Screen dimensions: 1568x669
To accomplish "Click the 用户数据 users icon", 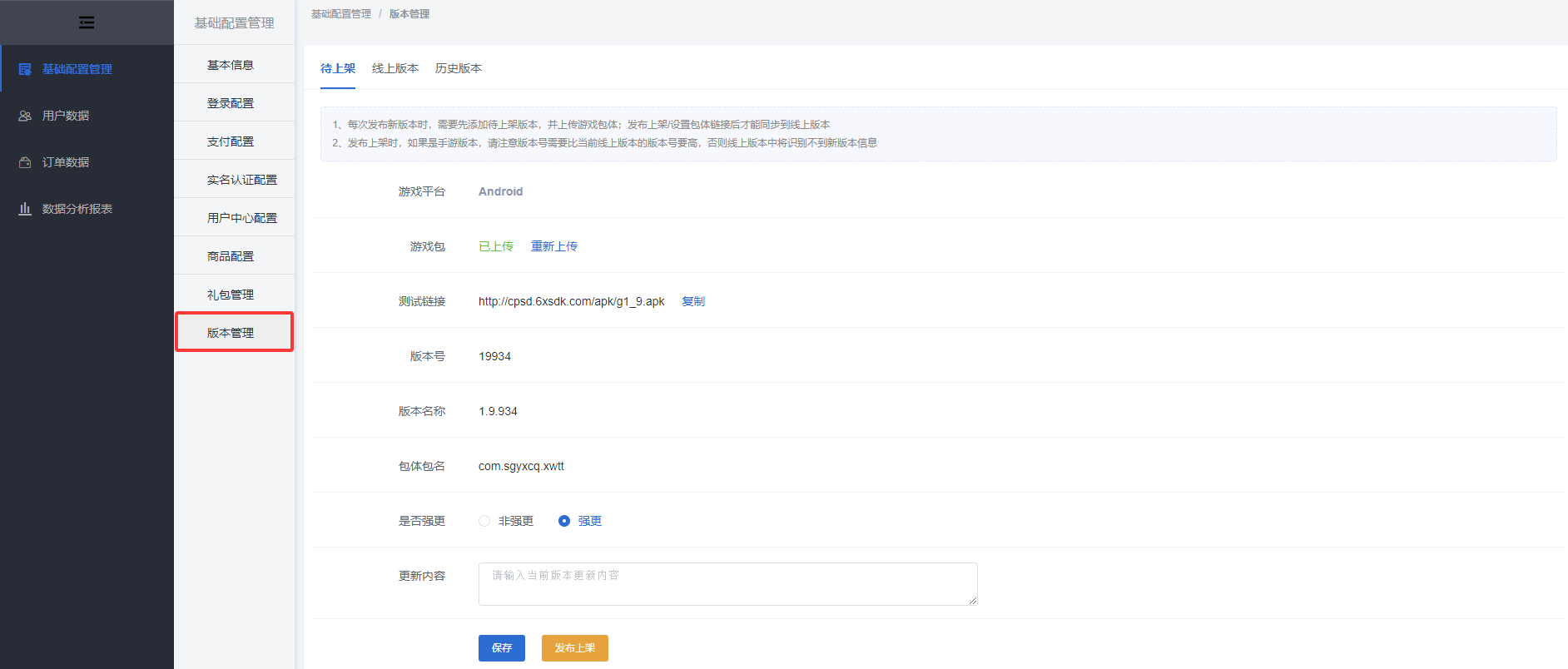I will [25, 116].
